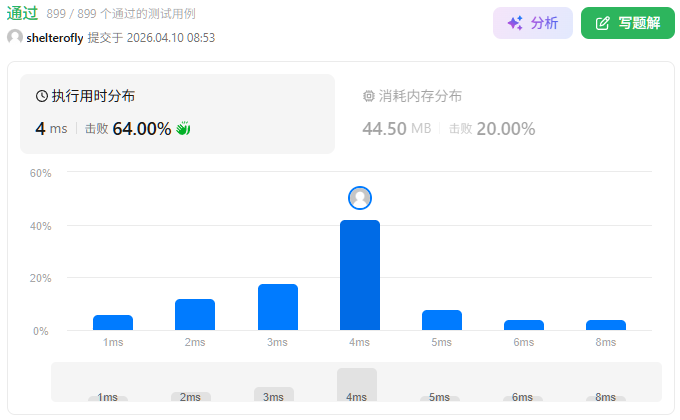The width and height of the screenshot is (680, 420).
Task: Click the 通过 status text
Action: [x=23, y=14]
